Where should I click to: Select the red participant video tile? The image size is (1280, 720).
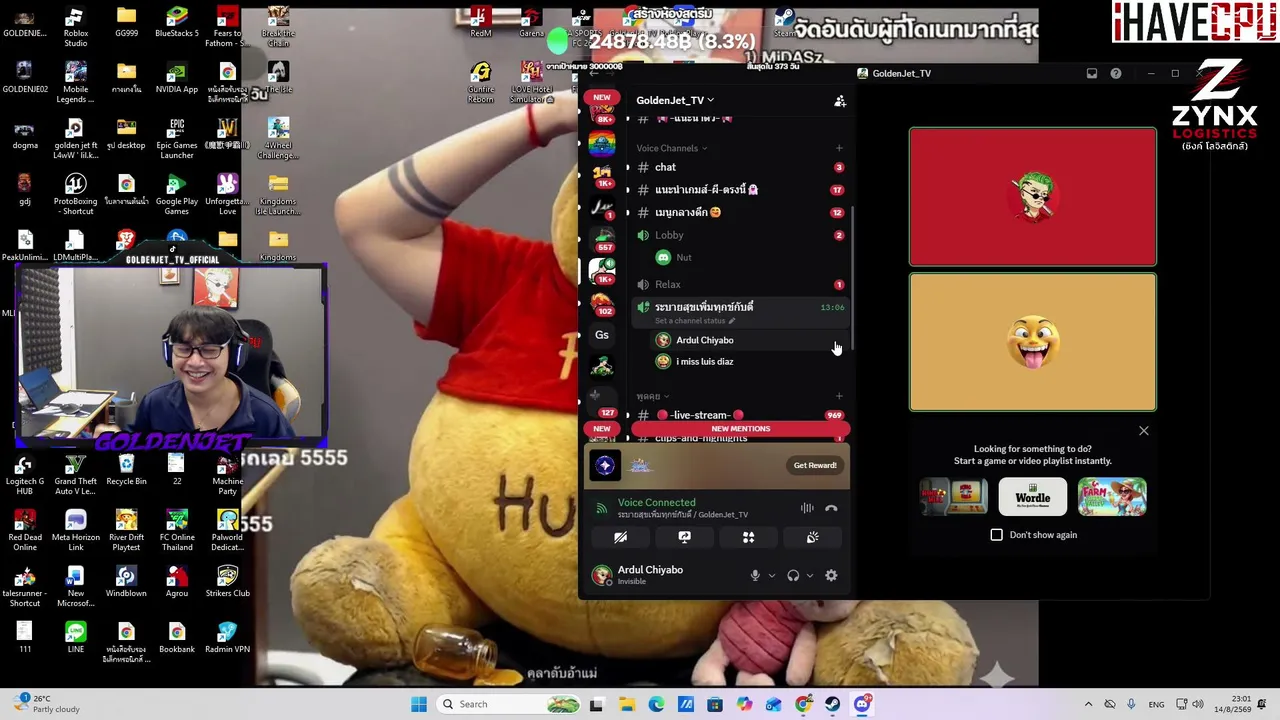pos(1033,196)
